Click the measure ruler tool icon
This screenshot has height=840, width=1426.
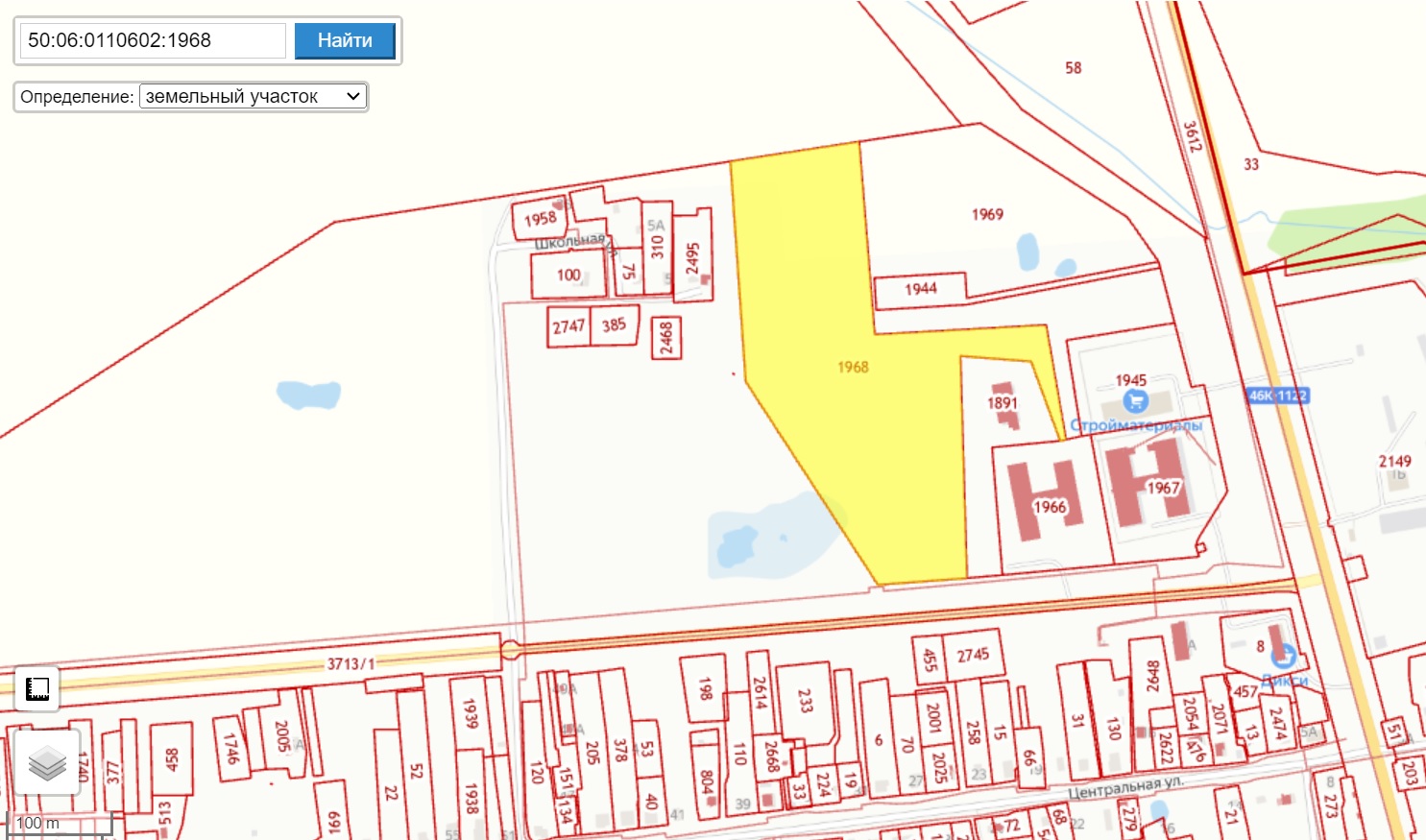[x=37, y=688]
